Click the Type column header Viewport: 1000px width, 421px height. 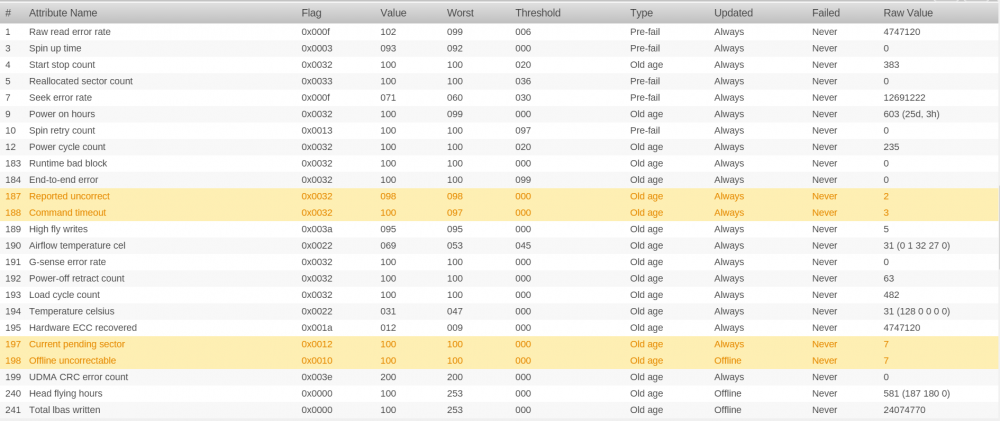point(641,13)
